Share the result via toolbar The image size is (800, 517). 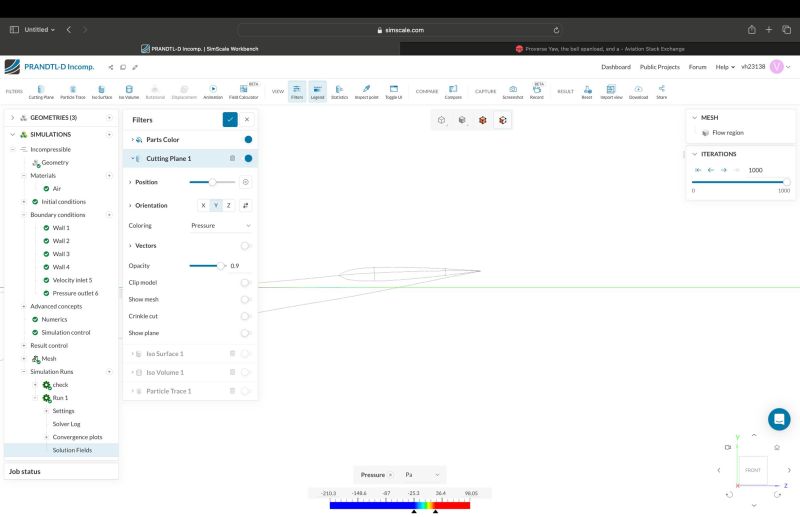pos(661,92)
